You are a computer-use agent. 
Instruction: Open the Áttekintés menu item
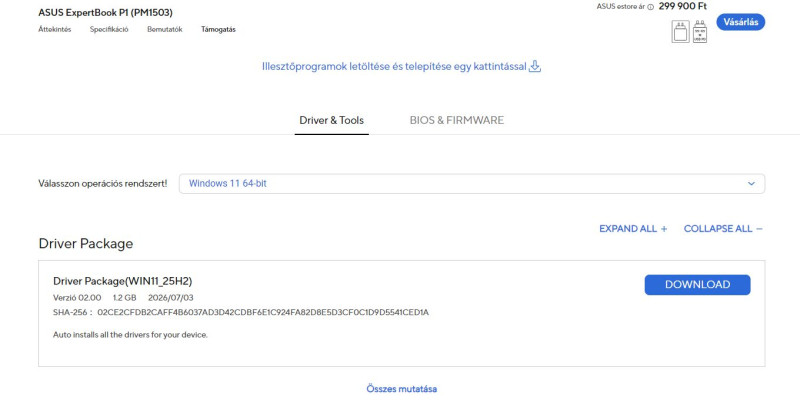coord(55,30)
